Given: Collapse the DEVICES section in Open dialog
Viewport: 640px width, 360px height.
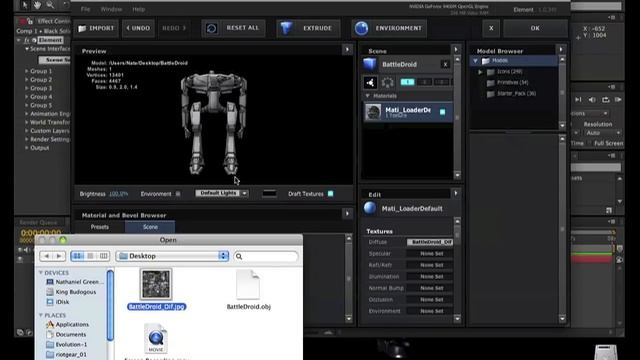Looking at the screenshot, I should pyautogui.click(x=41, y=273).
